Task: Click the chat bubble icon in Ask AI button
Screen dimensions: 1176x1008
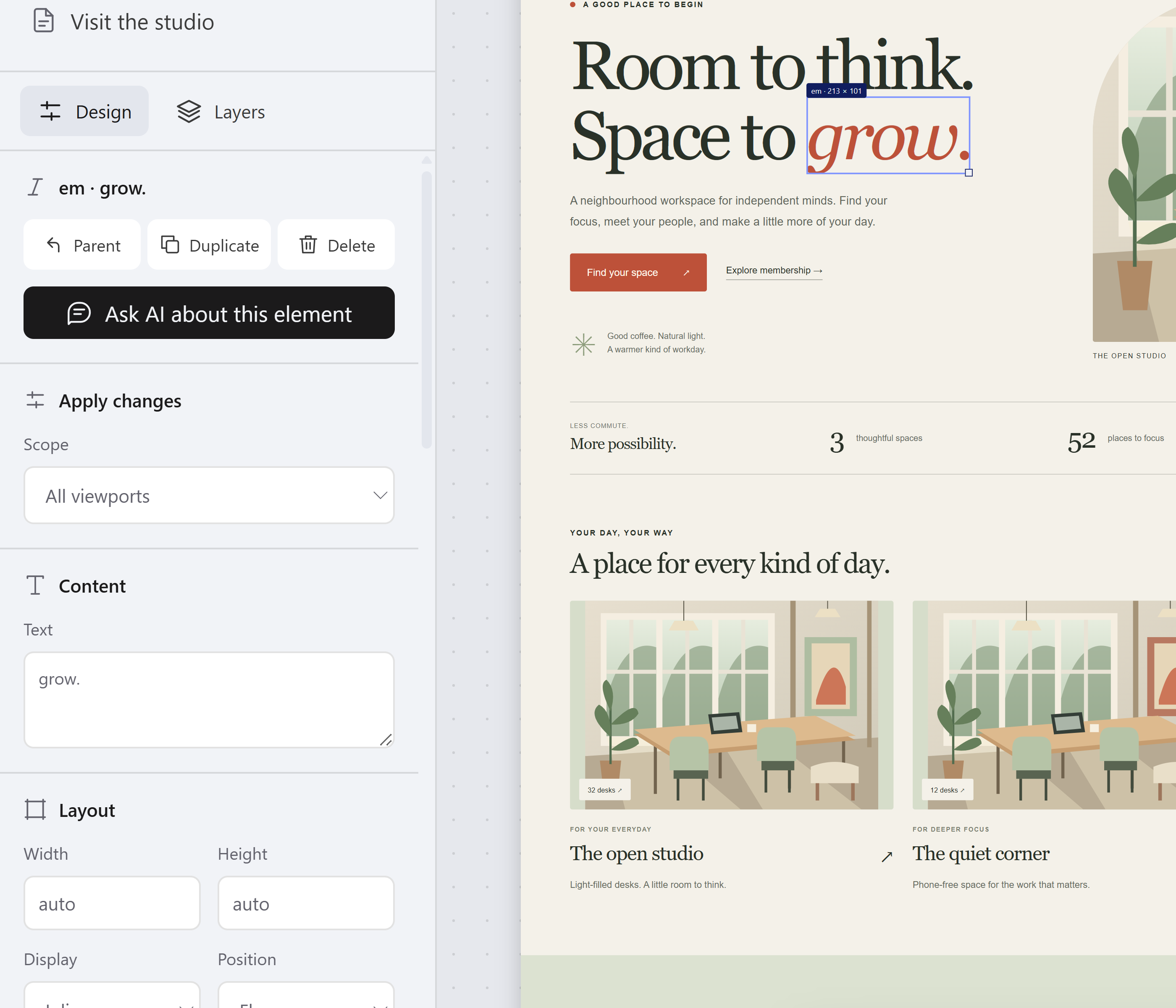Action: click(79, 313)
